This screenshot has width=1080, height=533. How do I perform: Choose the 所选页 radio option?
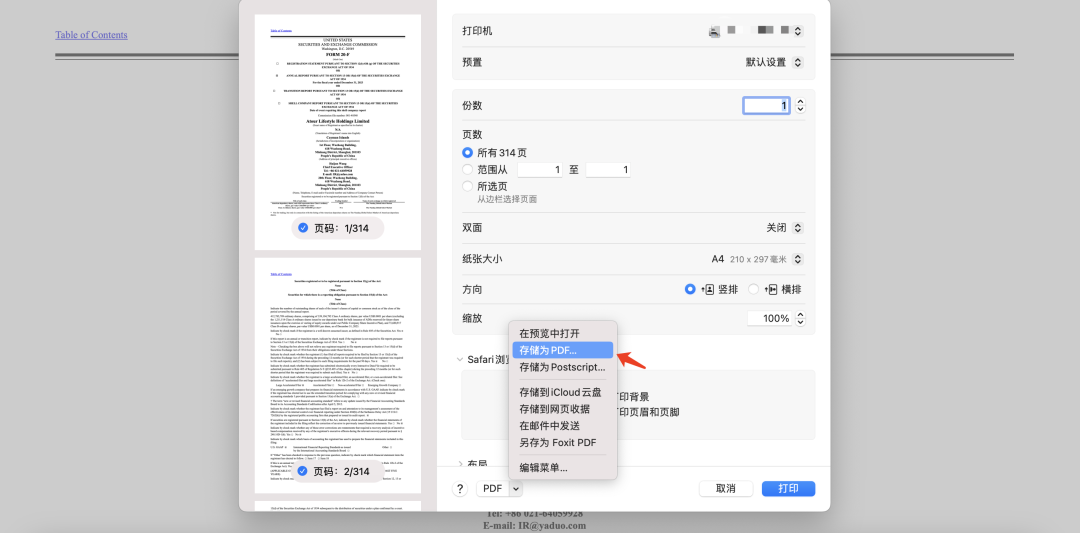tap(467, 186)
